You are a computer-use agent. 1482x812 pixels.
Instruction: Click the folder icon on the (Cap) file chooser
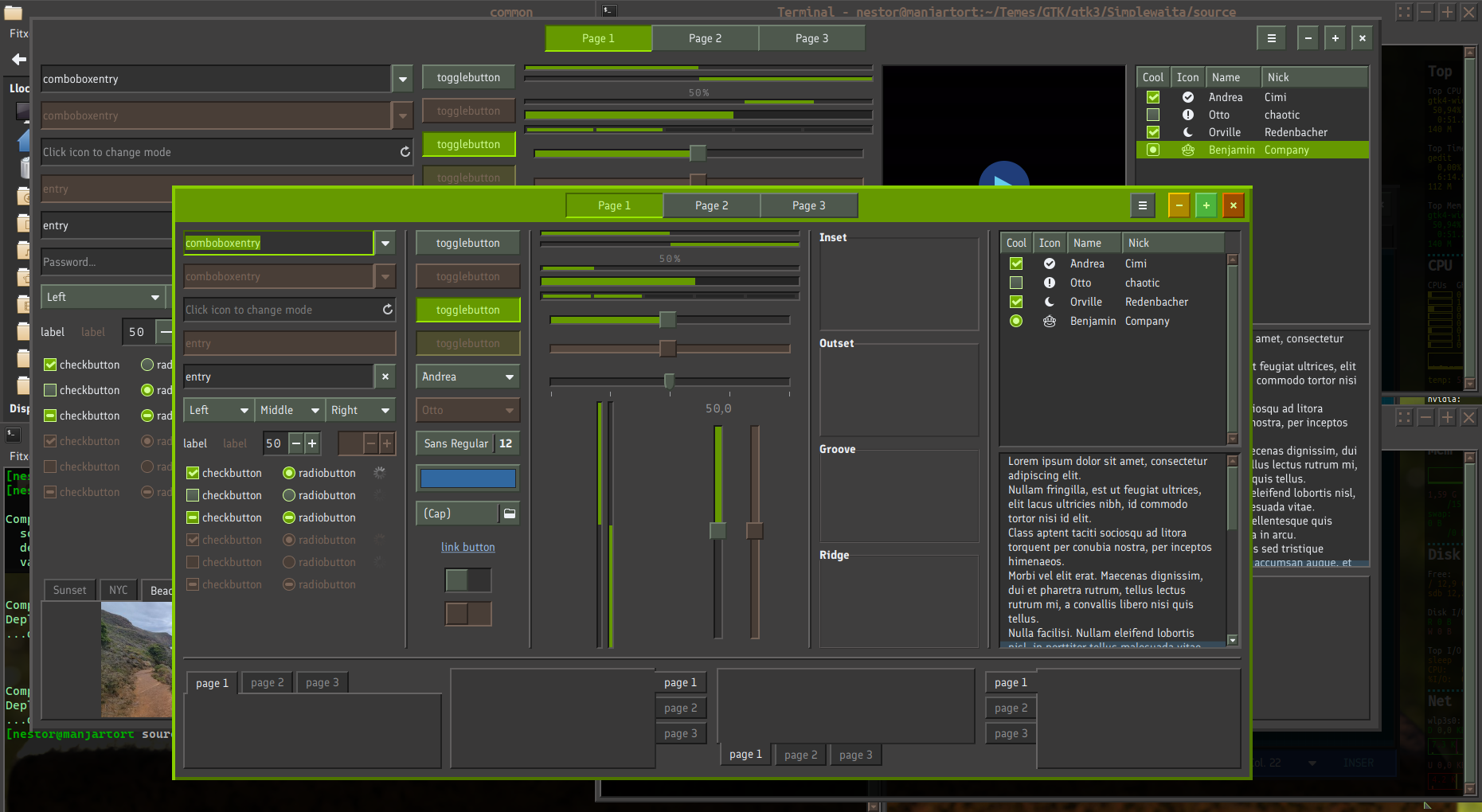(x=510, y=513)
